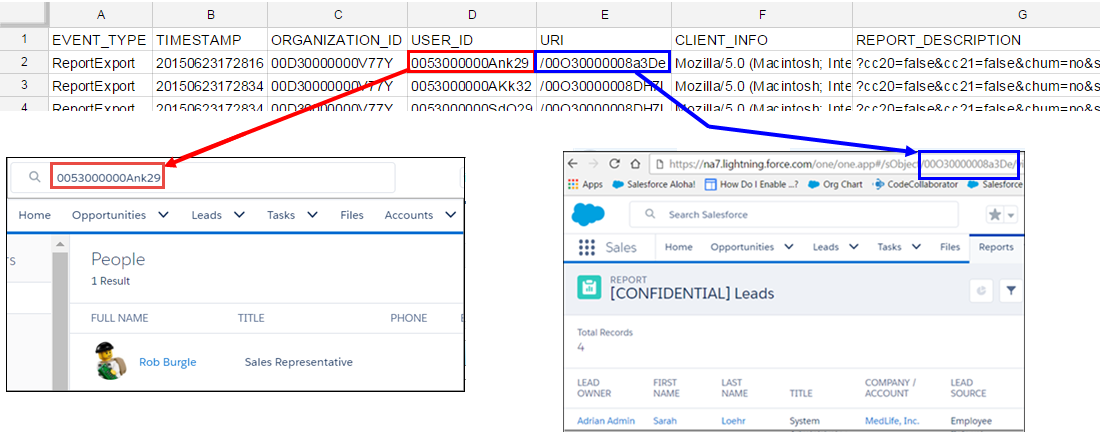Screen dimensions: 1100x432
Task: Select spreadsheet column G header
Action: (x=1021, y=15)
